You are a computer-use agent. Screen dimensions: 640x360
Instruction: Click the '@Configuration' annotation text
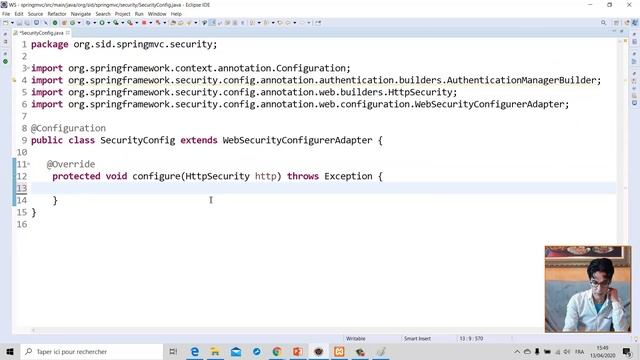[68, 128]
